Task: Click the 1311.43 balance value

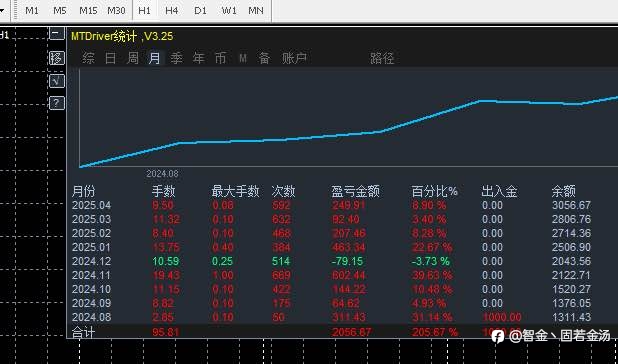Action: pos(571,317)
